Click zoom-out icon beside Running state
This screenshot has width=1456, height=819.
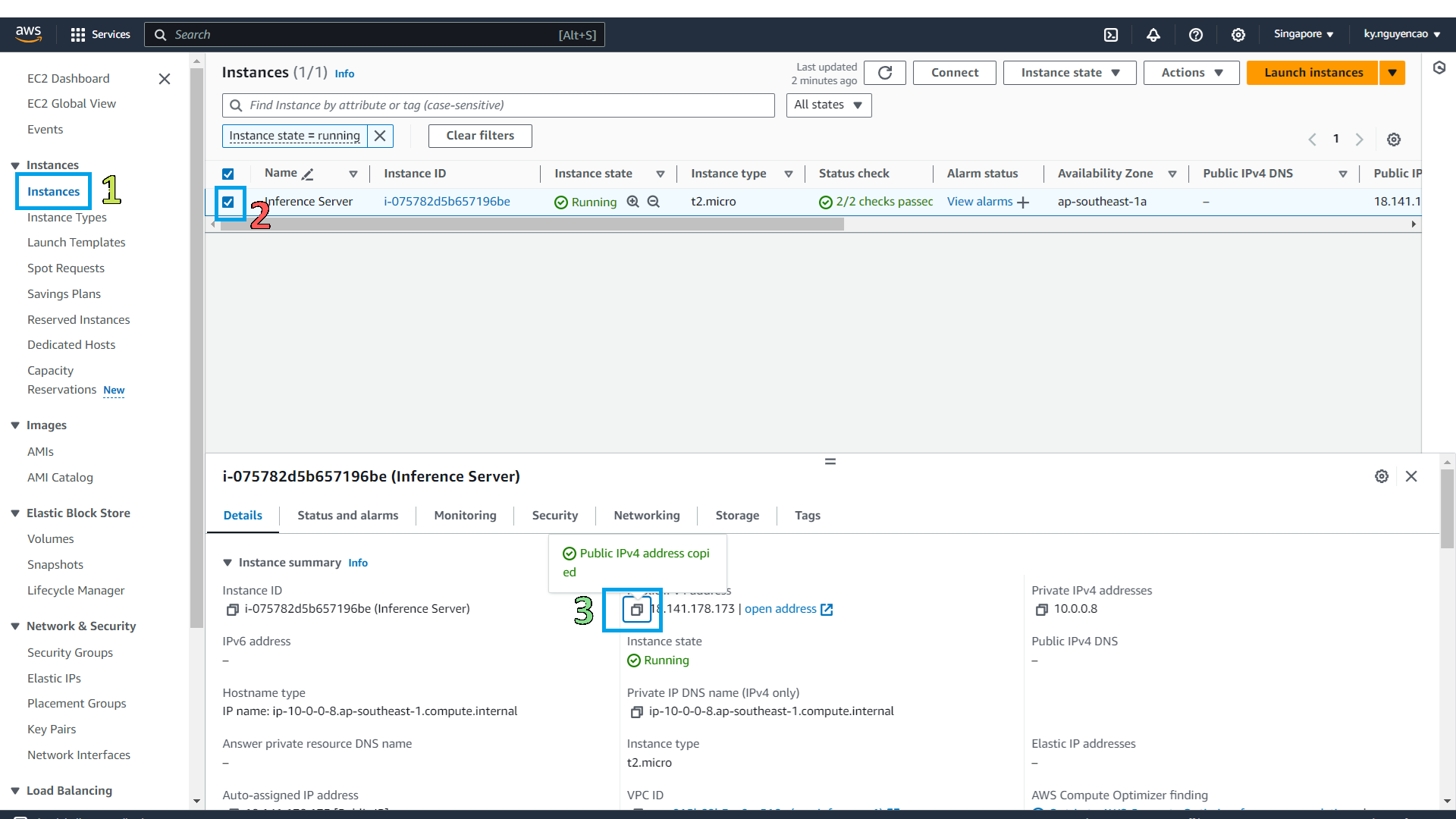[654, 202]
